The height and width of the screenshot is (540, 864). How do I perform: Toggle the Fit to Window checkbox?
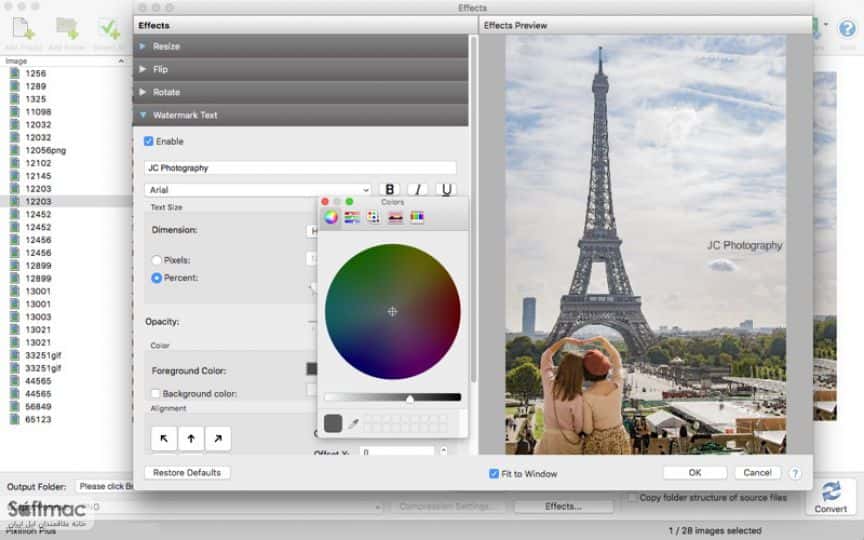494,474
